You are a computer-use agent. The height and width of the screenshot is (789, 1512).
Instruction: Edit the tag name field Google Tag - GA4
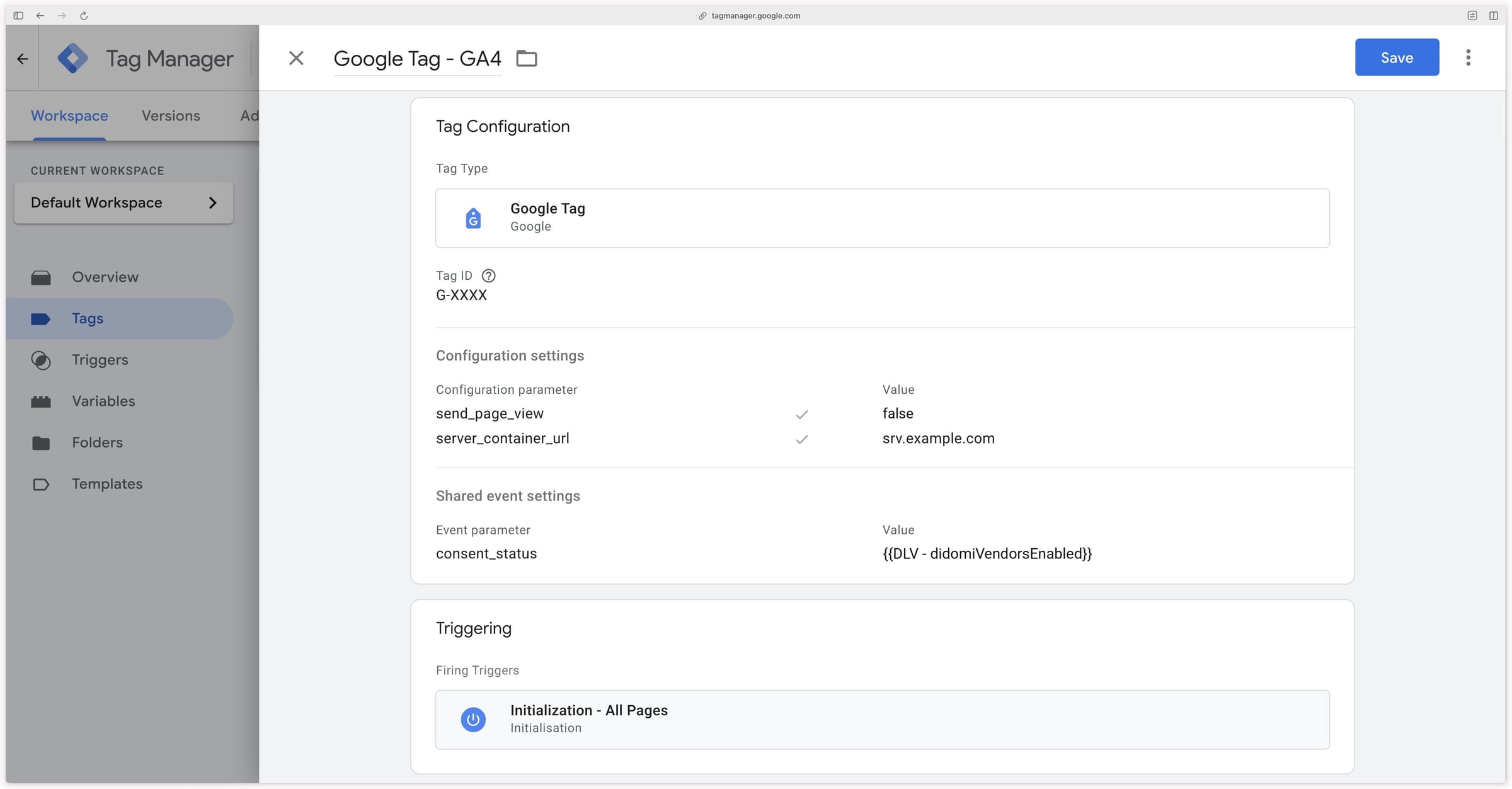(x=417, y=59)
